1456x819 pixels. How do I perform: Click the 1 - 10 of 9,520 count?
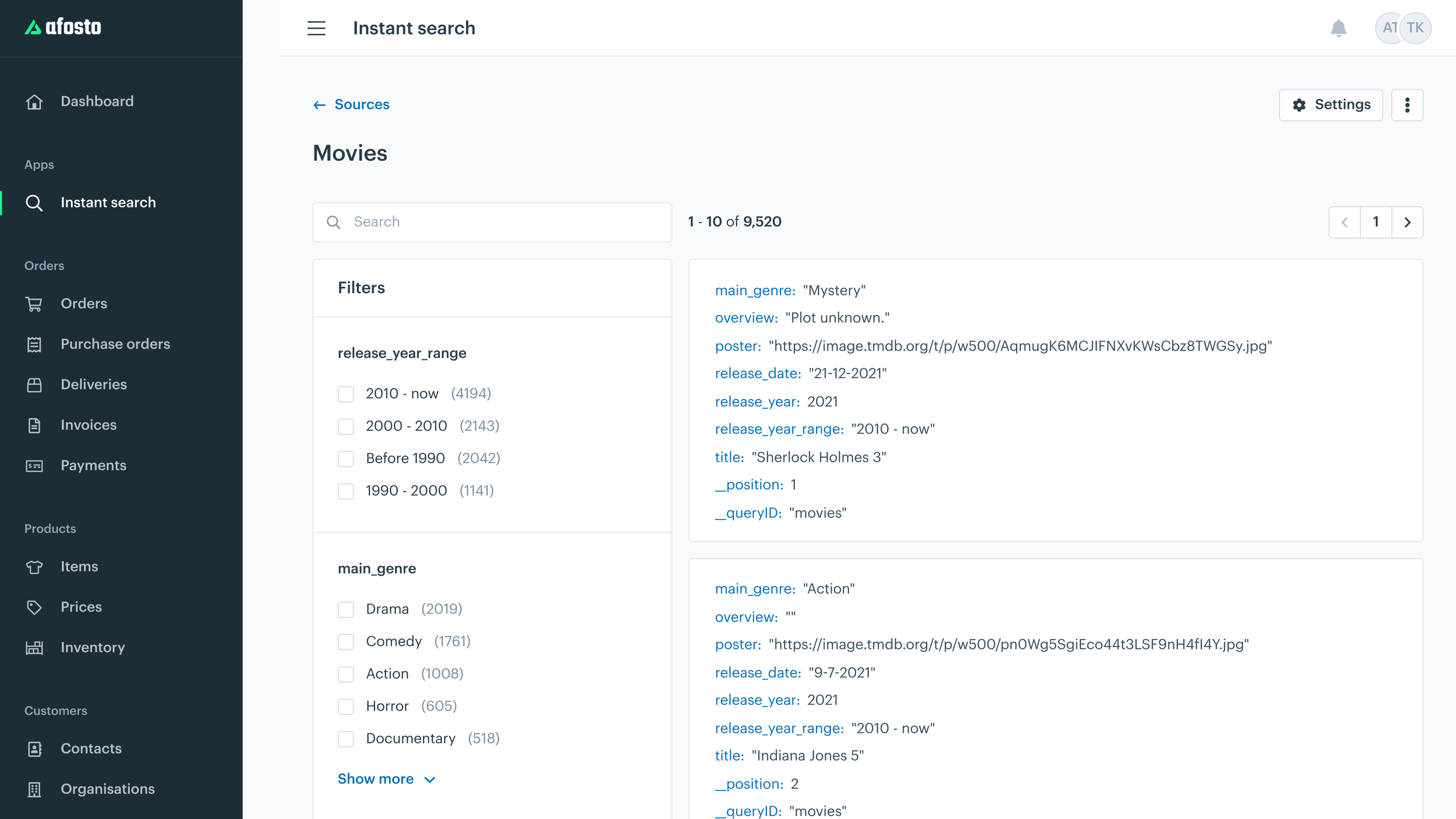pos(734,222)
